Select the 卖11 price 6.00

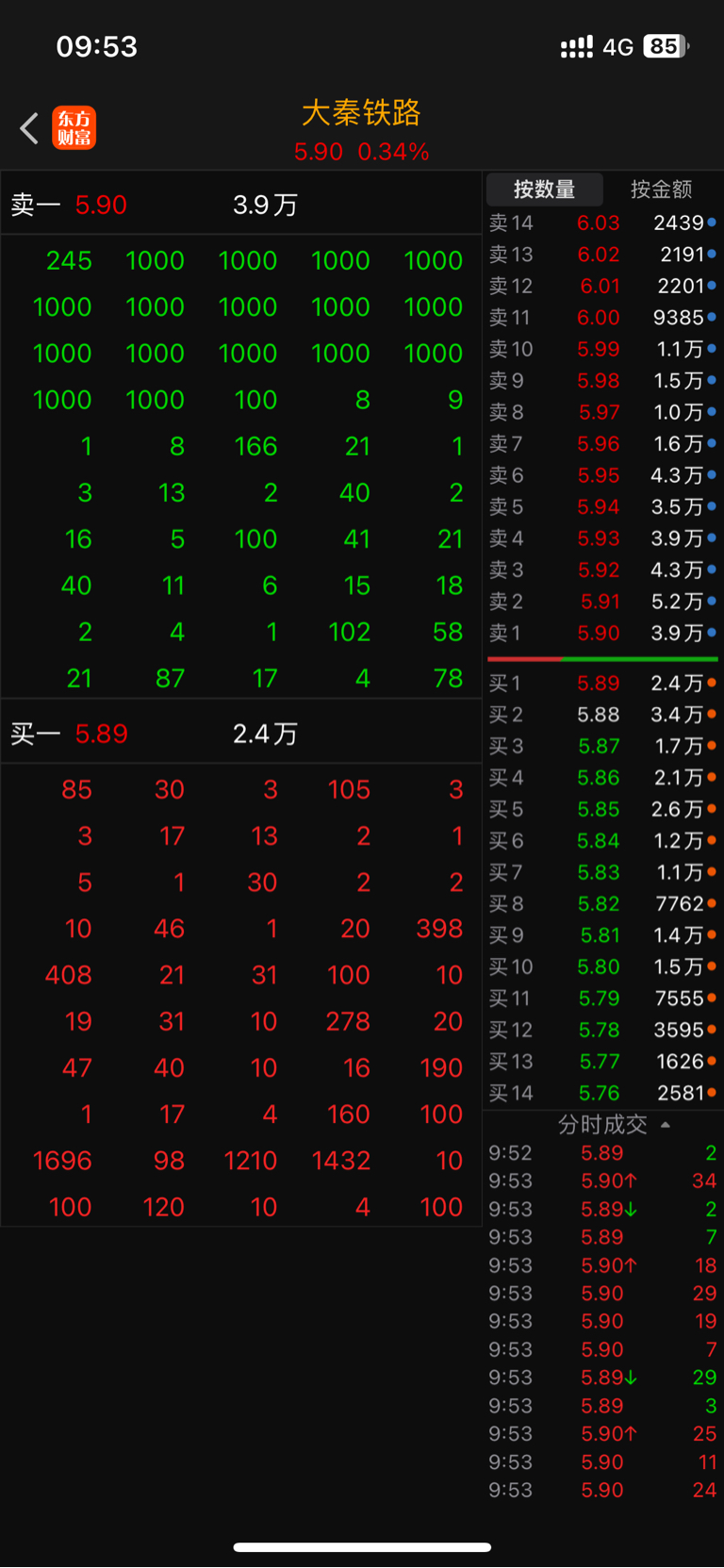(599, 318)
